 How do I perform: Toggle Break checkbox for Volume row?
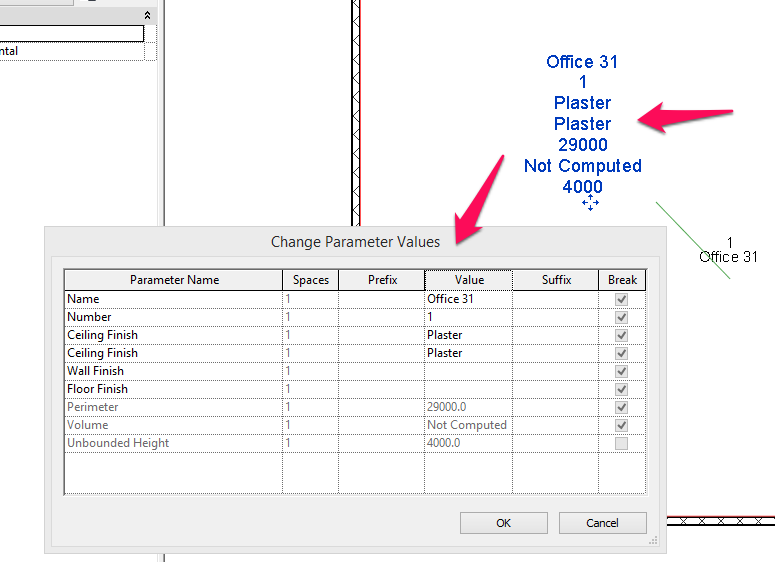click(x=621, y=426)
